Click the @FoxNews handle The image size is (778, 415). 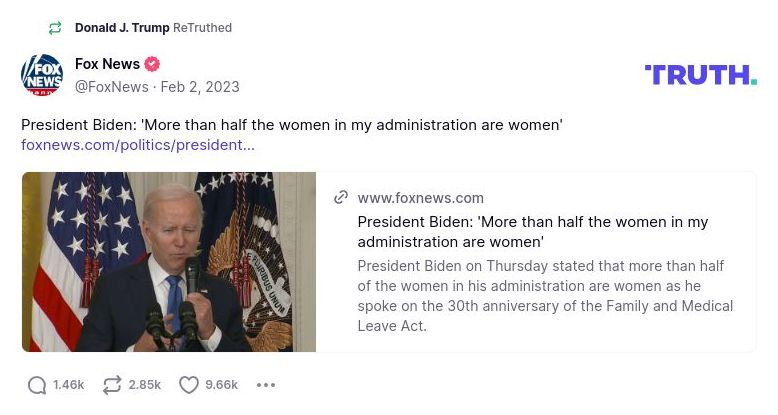(x=110, y=87)
